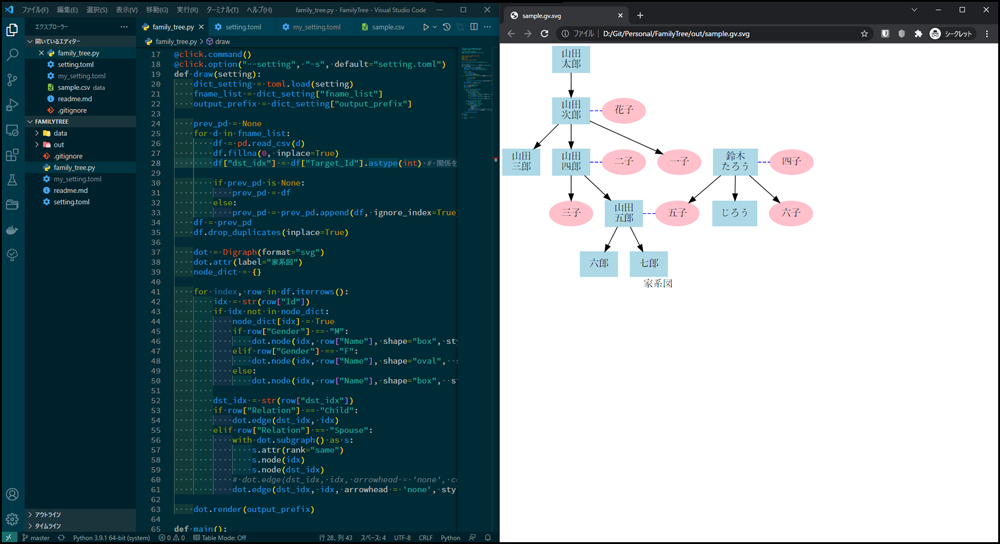Collapse the open editors section
The width and height of the screenshot is (1000, 544).
30,41
